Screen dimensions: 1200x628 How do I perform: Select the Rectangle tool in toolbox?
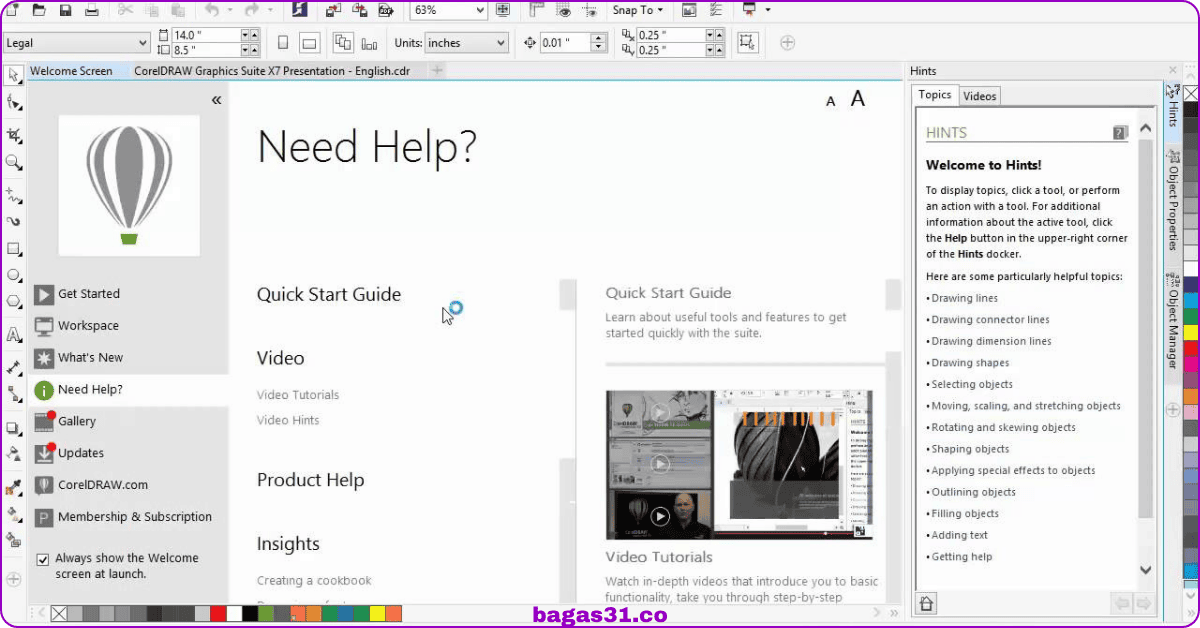(x=13, y=248)
